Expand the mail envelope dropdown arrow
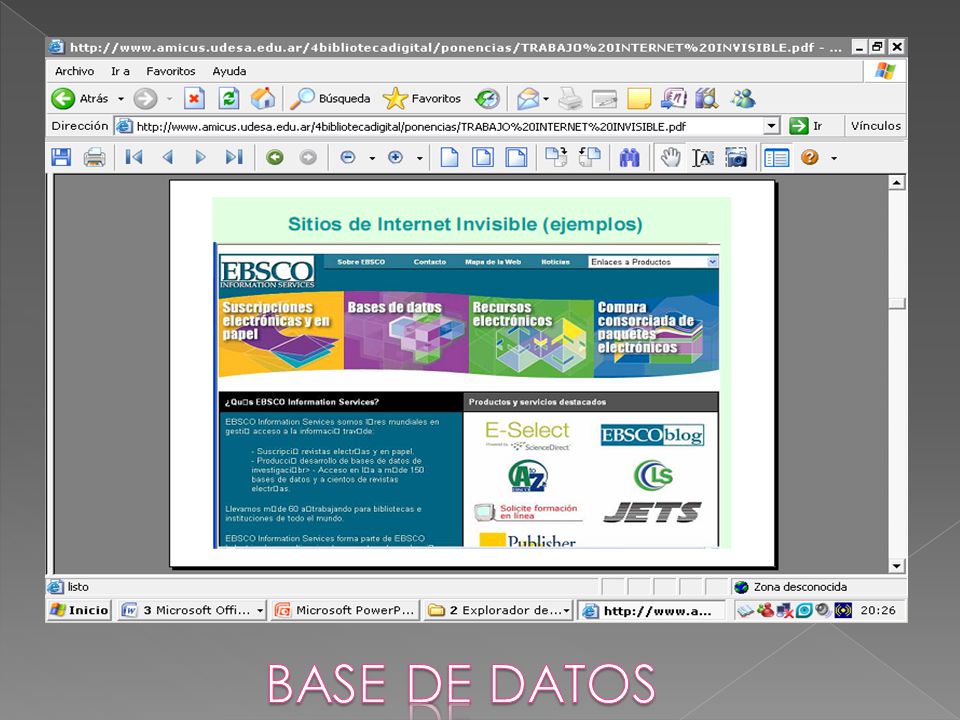Viewport: 960px width, 720px height. (546, 99)
